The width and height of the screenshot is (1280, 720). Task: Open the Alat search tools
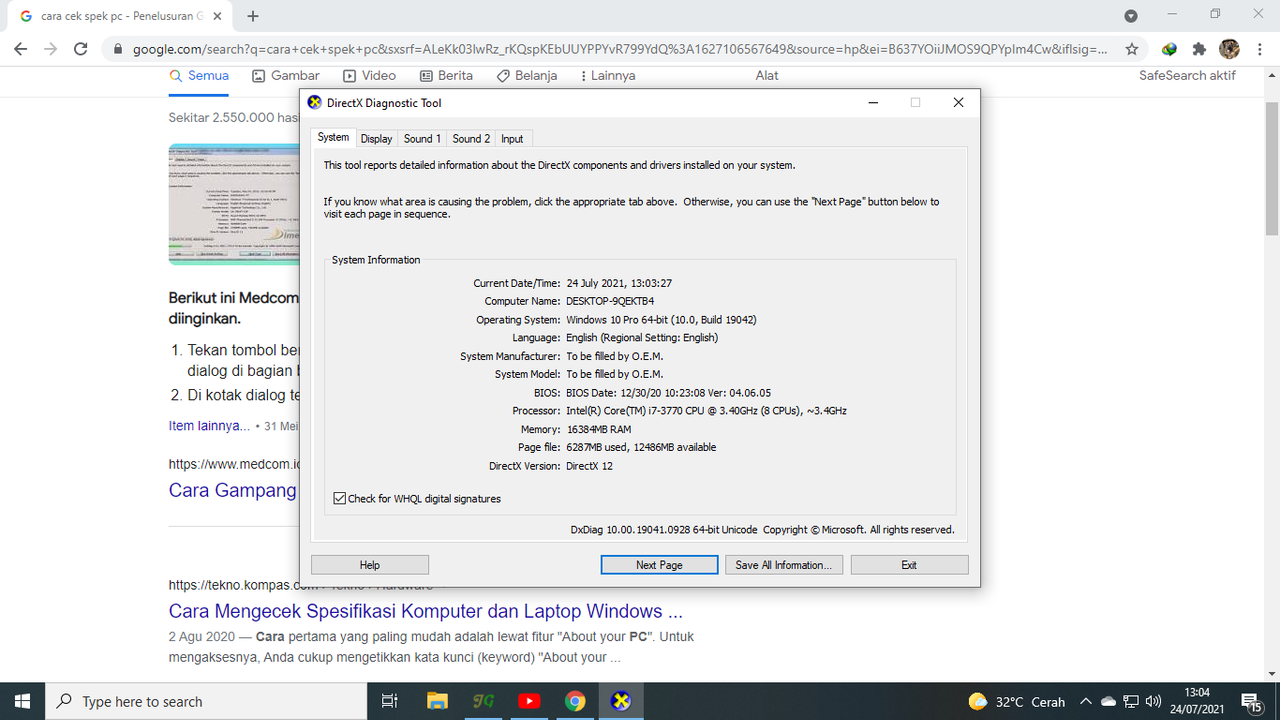click(767, 76)
